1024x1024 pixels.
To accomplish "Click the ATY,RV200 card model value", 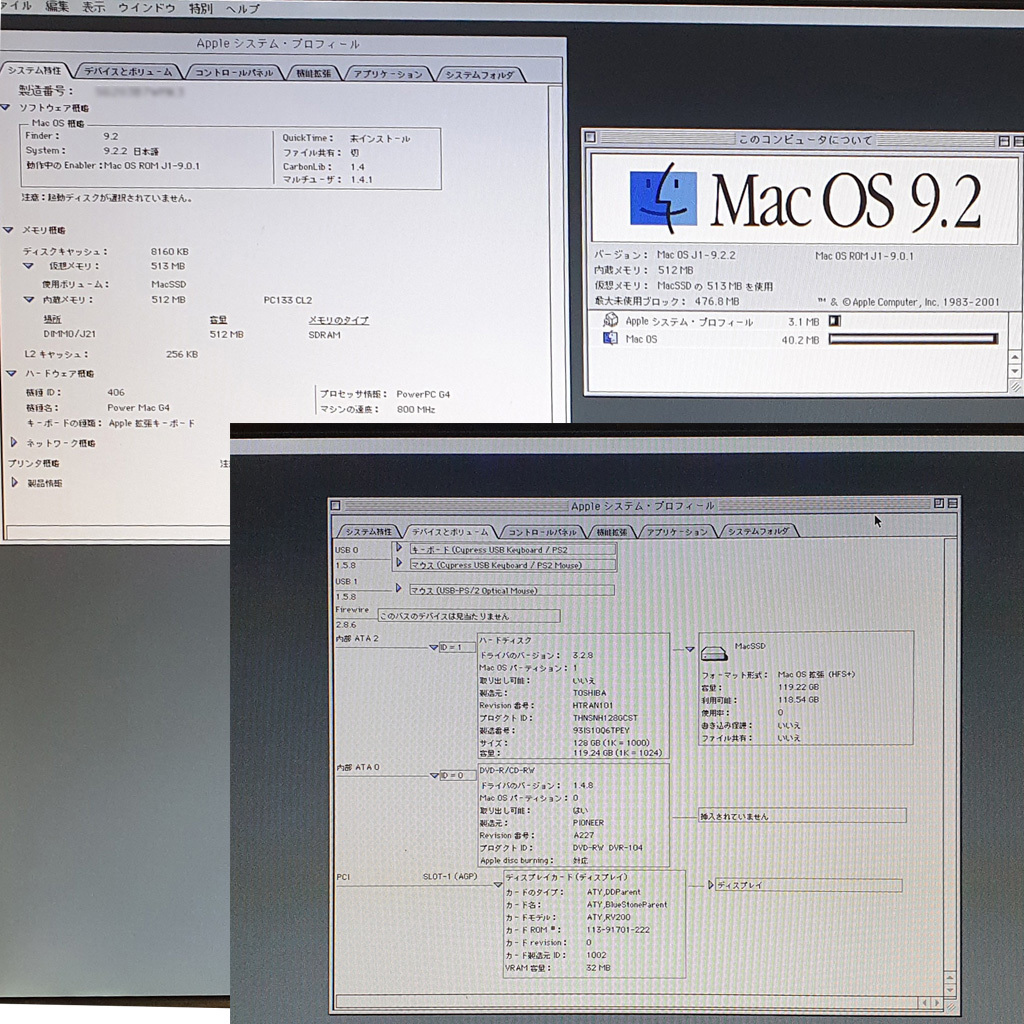I will 609,916.
